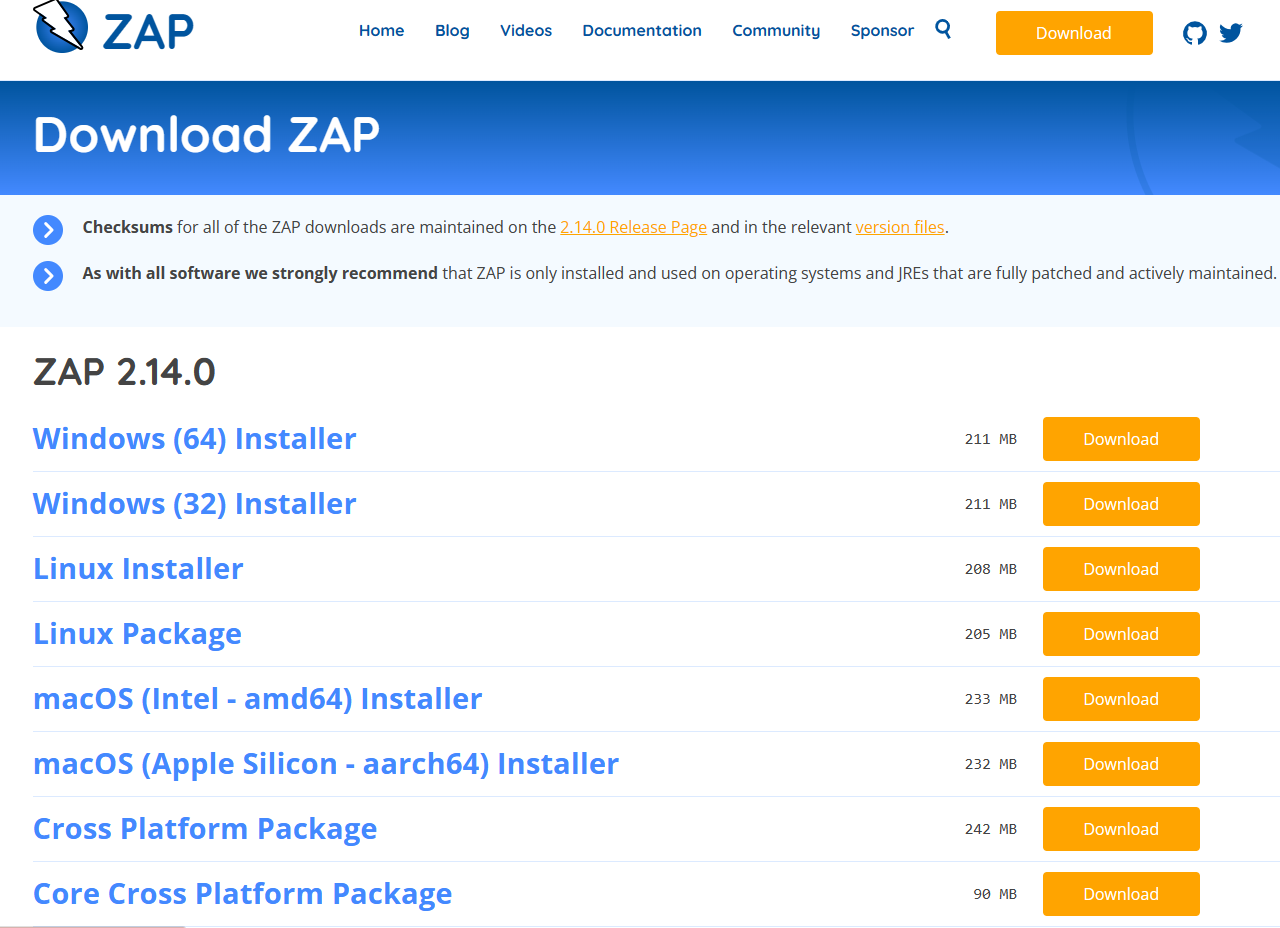Open the 2.14.0 Release Page link
Viewport: 1280px width, 928px height.
pos(633,227)
